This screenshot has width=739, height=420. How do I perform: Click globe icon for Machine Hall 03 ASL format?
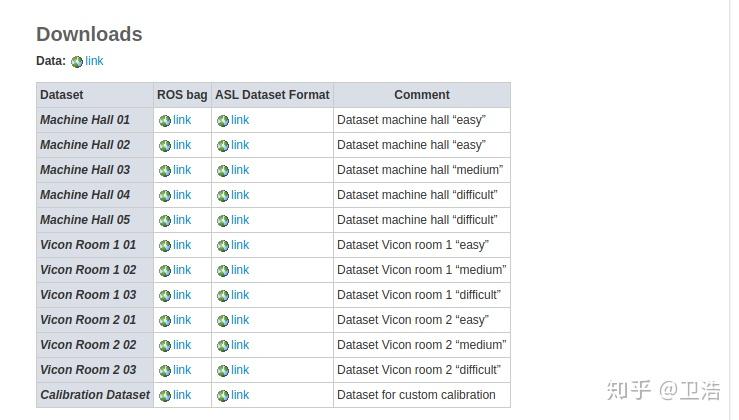[223, 171]
